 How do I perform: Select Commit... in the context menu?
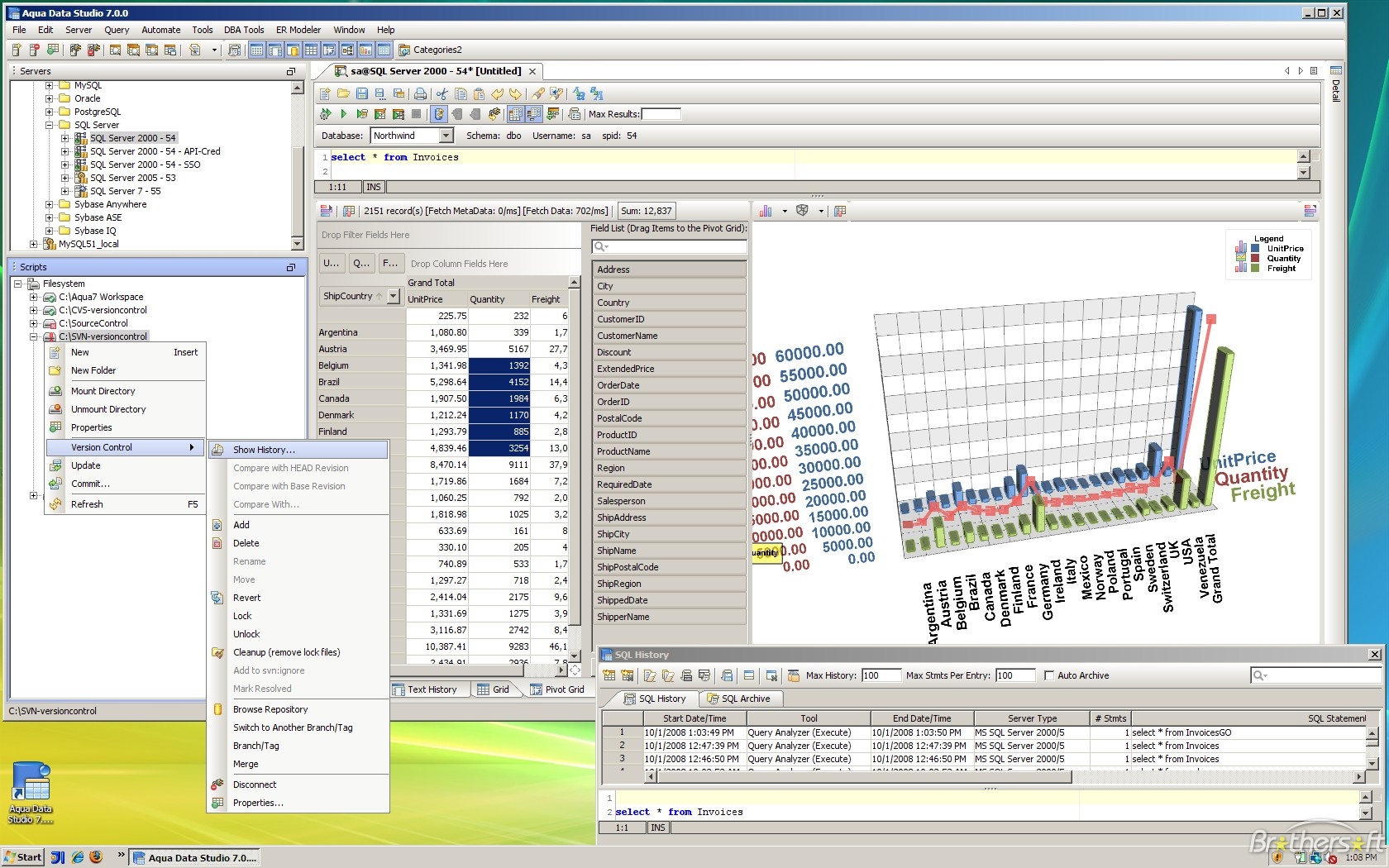click(x=126, y=484)
